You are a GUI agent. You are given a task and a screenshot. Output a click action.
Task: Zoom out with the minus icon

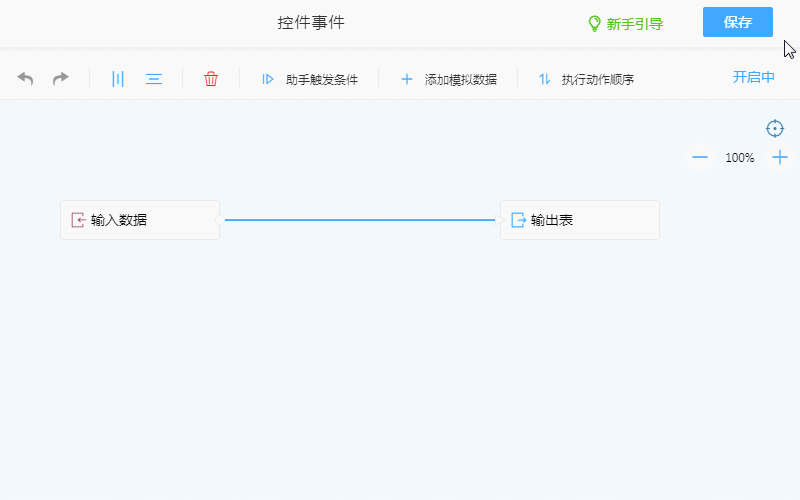pyautogui.click(x=700, y=158)
